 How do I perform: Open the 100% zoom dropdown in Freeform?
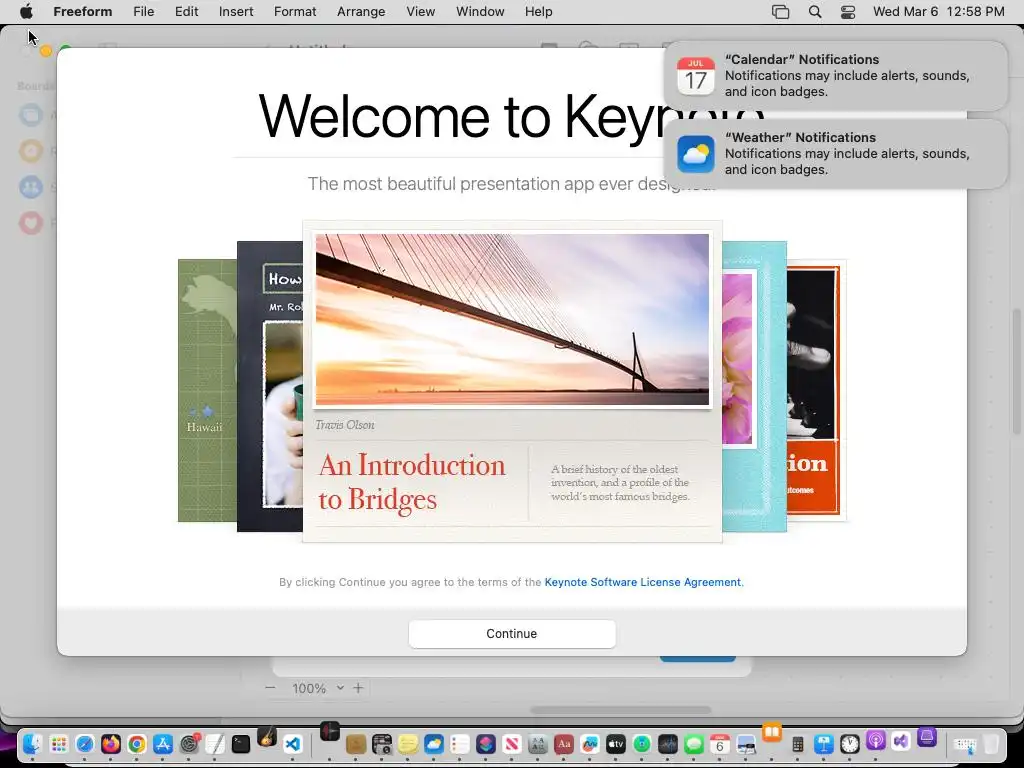(x=317, y=688)
